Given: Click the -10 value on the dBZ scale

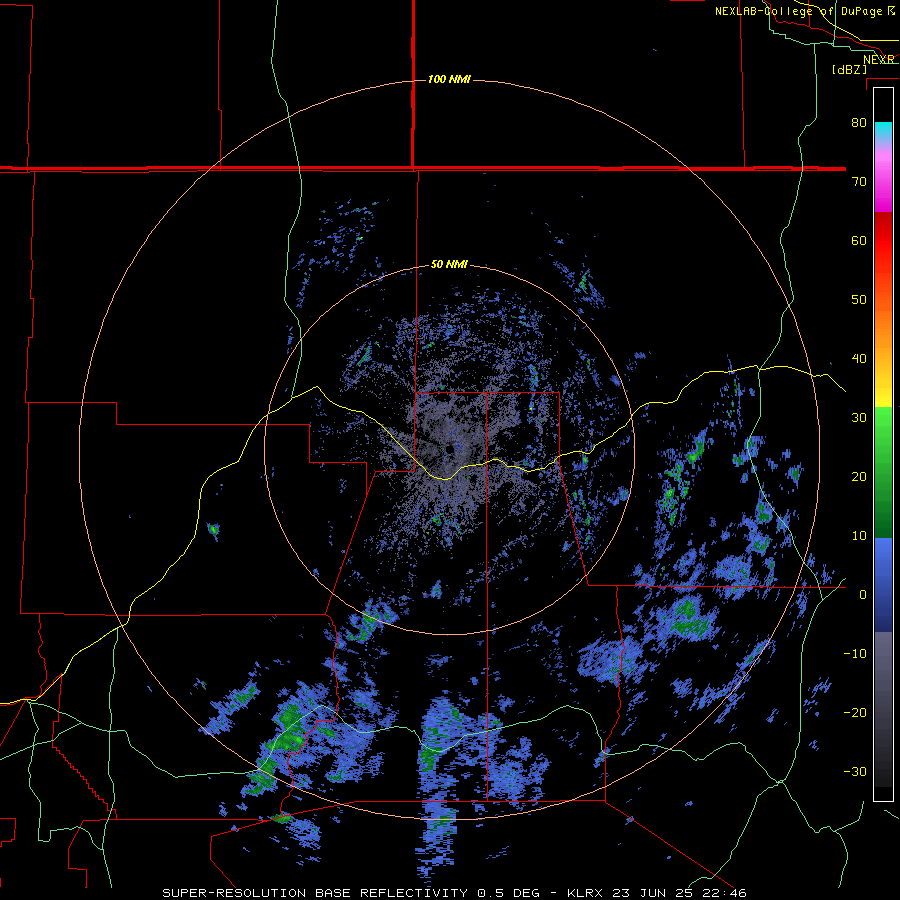Looking at the screenshot, I should pos(855,654).
